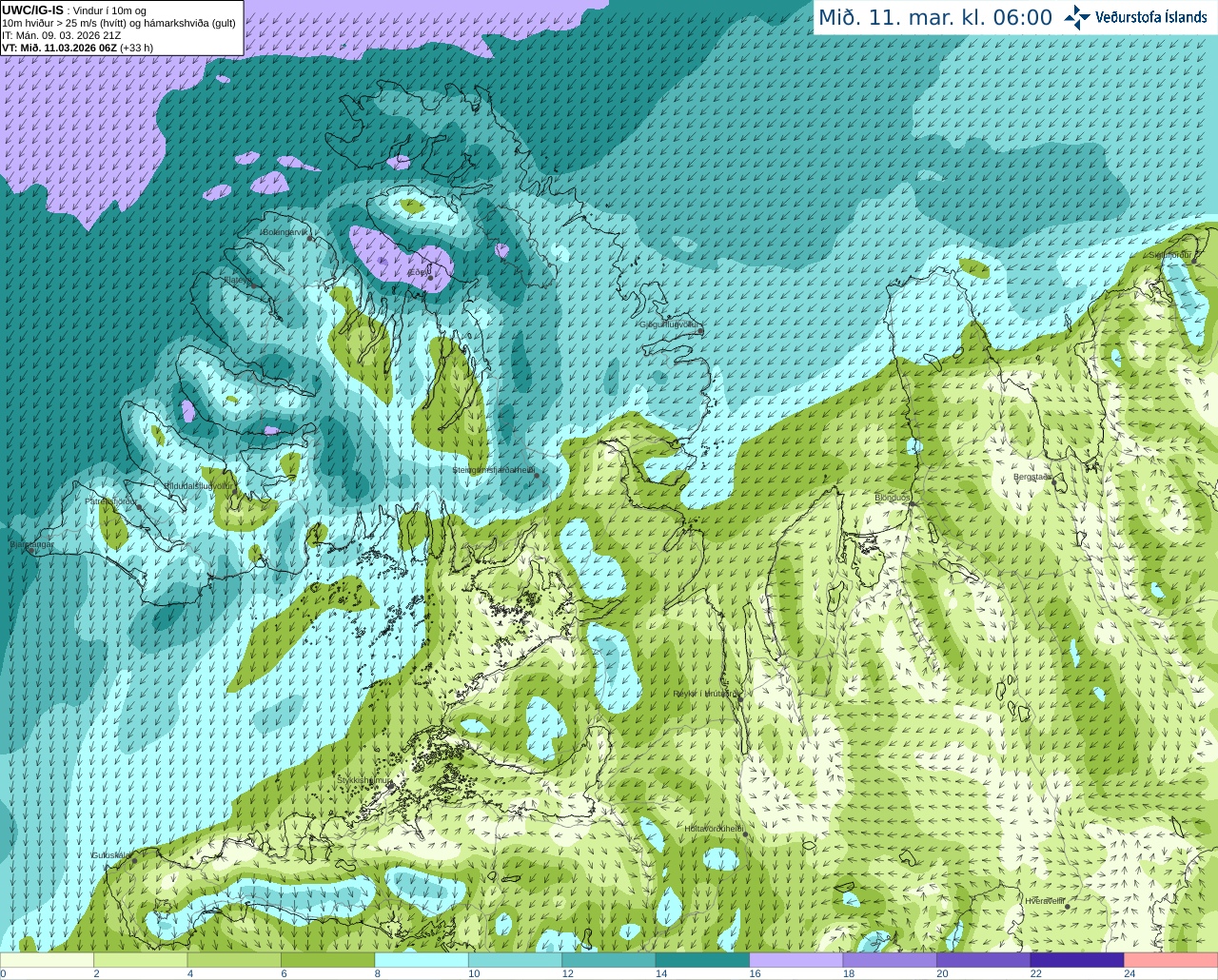Screen dimensions: 1218x980
Task: Click the Flateyri station label
Action: tap(237, 280)
